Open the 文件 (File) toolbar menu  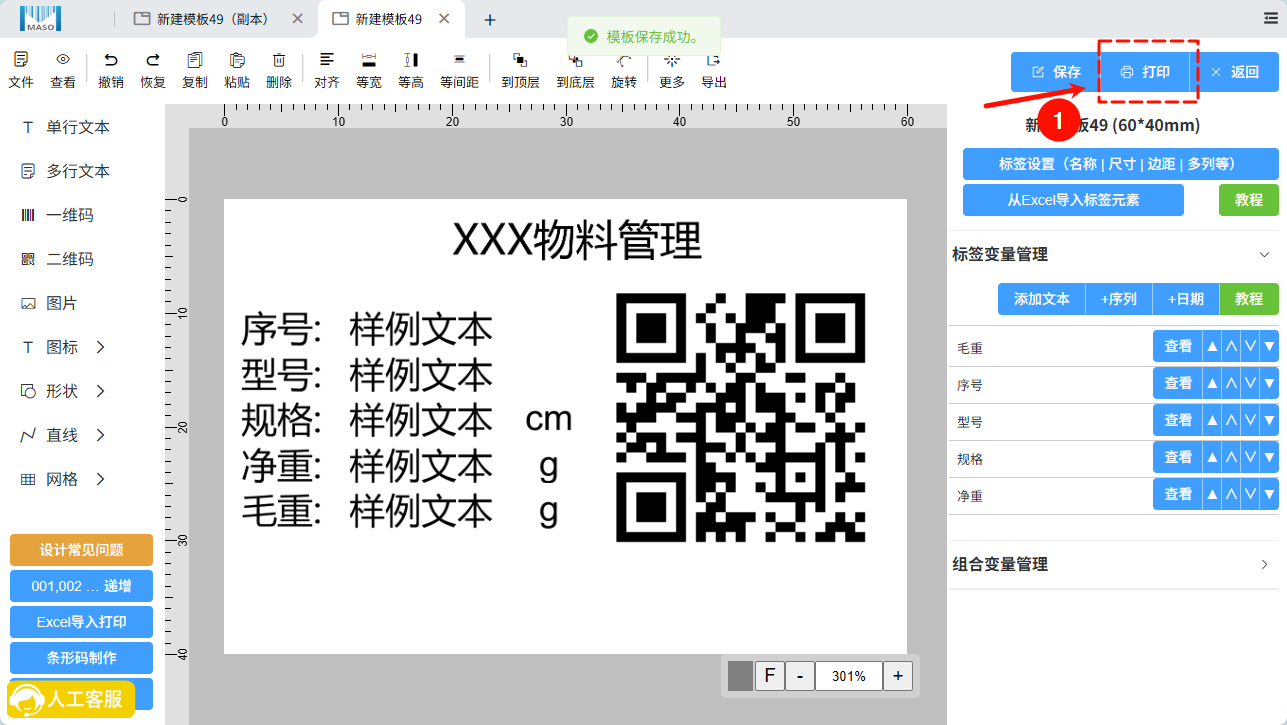(x=21, y=70)
